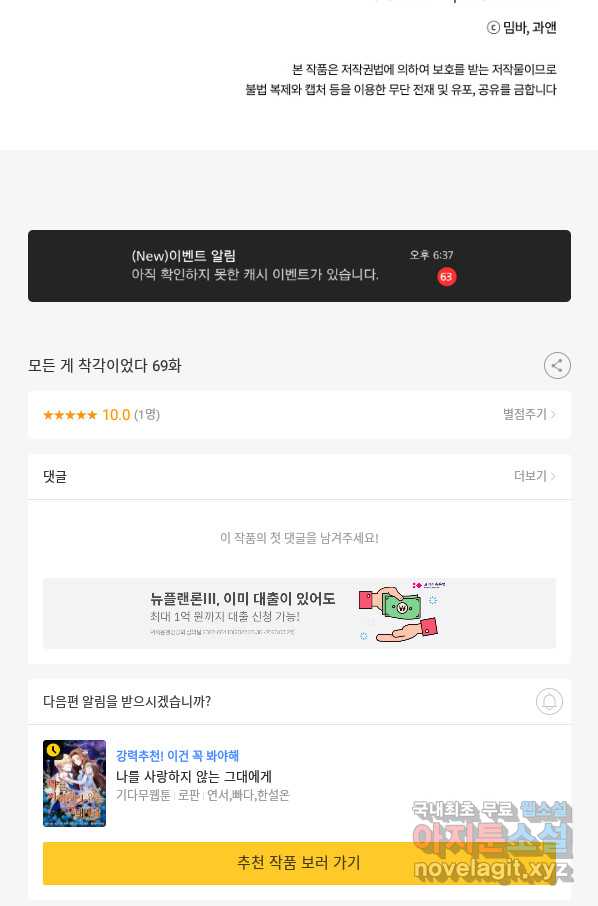Open the recommended webtoon cover thumbnail
The width and height of the screenshot is (598, 906).
(x=75, y=783)
